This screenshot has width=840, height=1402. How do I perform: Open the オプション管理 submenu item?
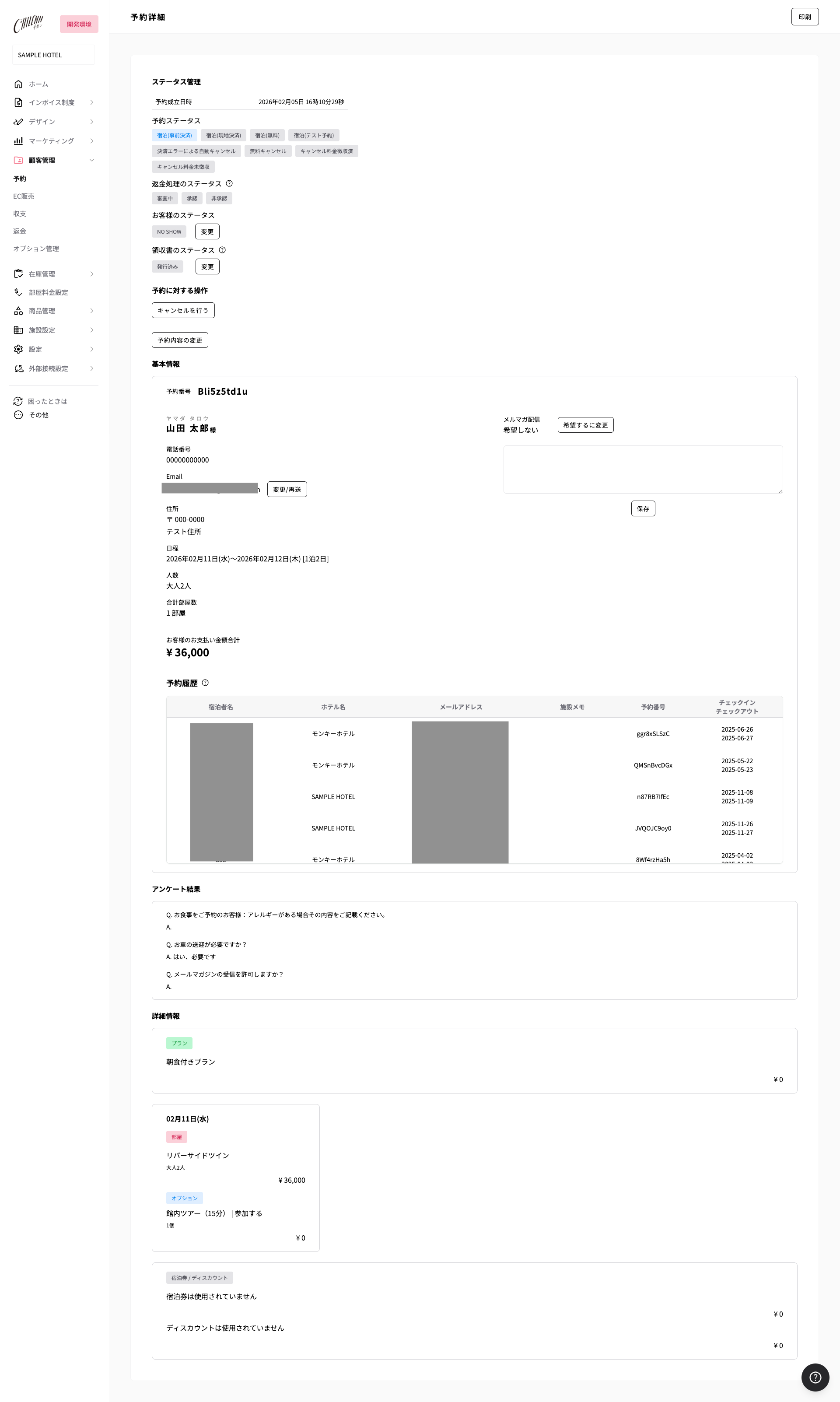click(x=36, y=249)
